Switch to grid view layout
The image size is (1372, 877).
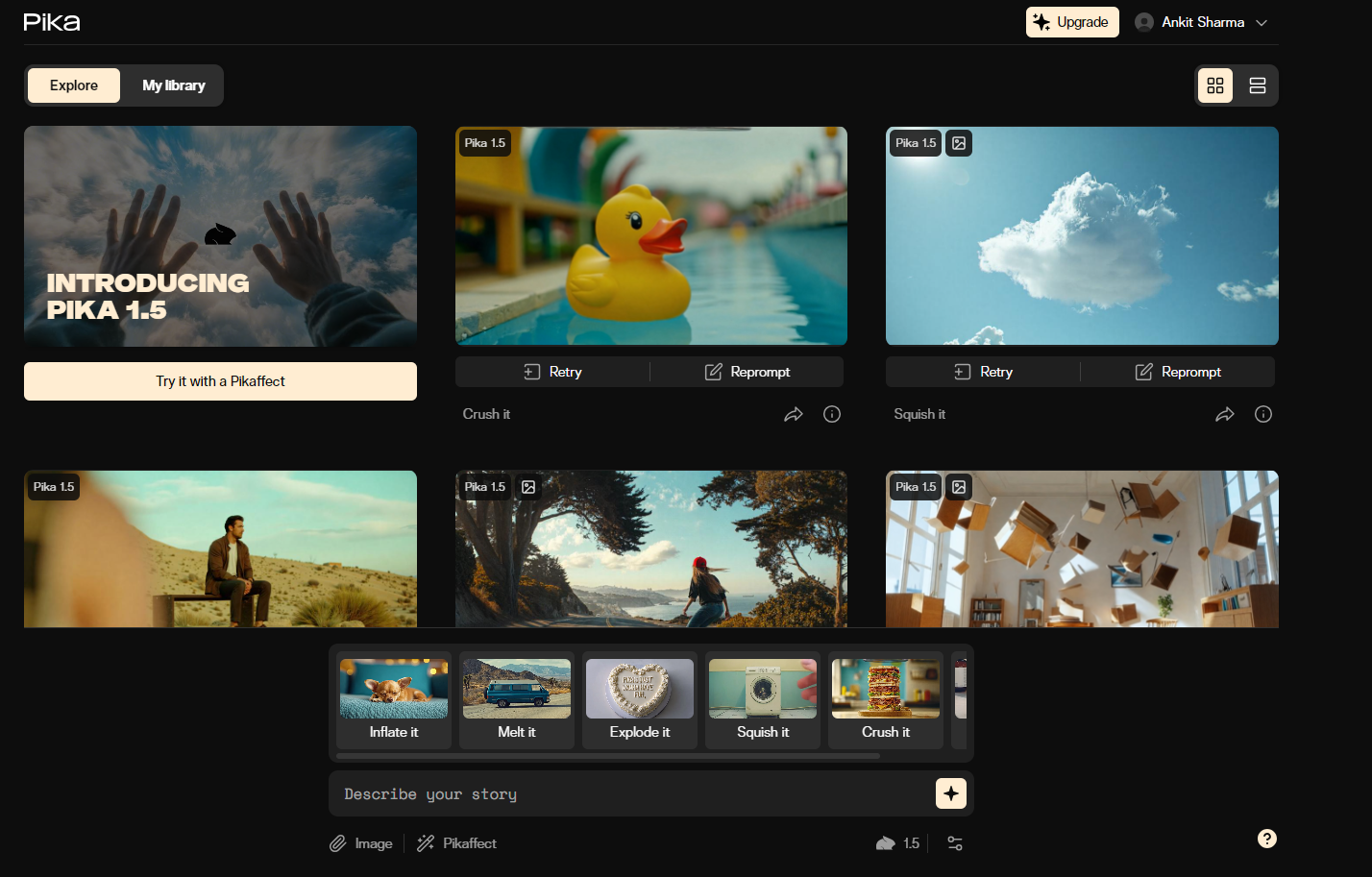tap(1215, 85)
